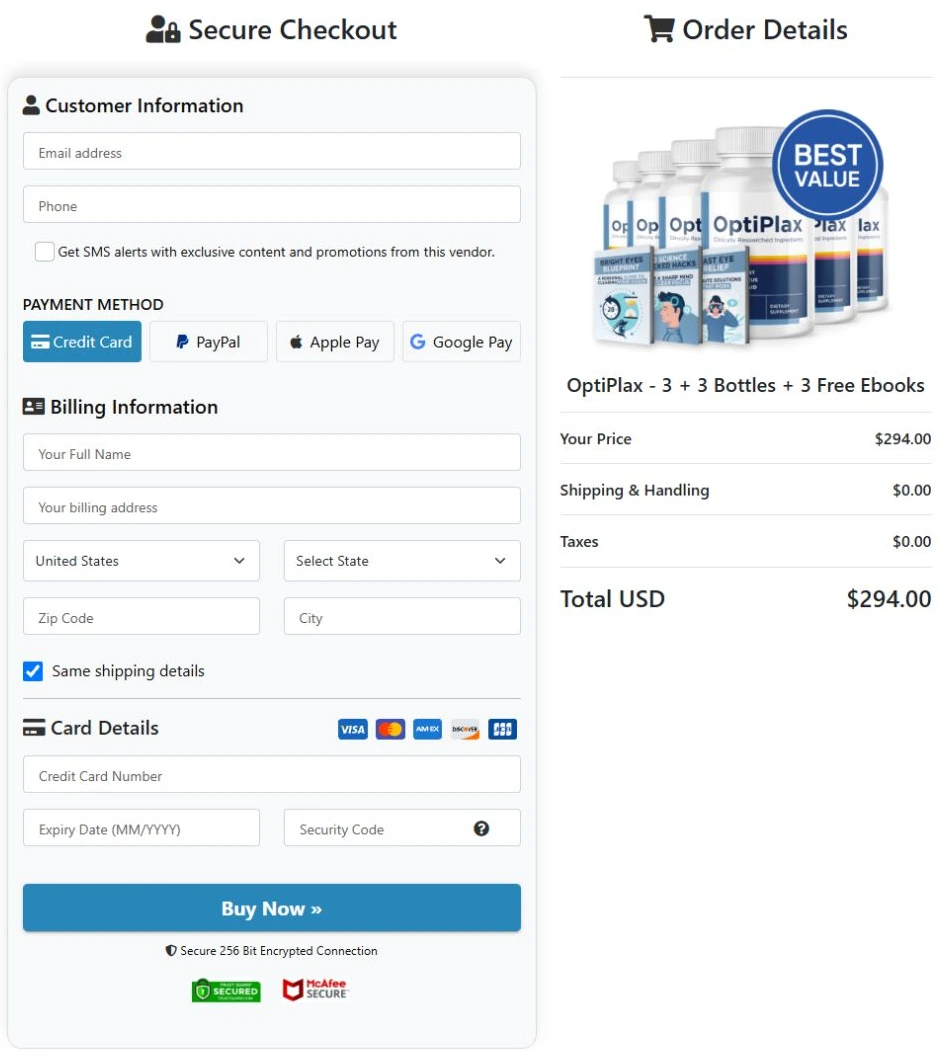Click the Security Code field
Viewport: 940px width, 1057px height.
coord(402,828)
